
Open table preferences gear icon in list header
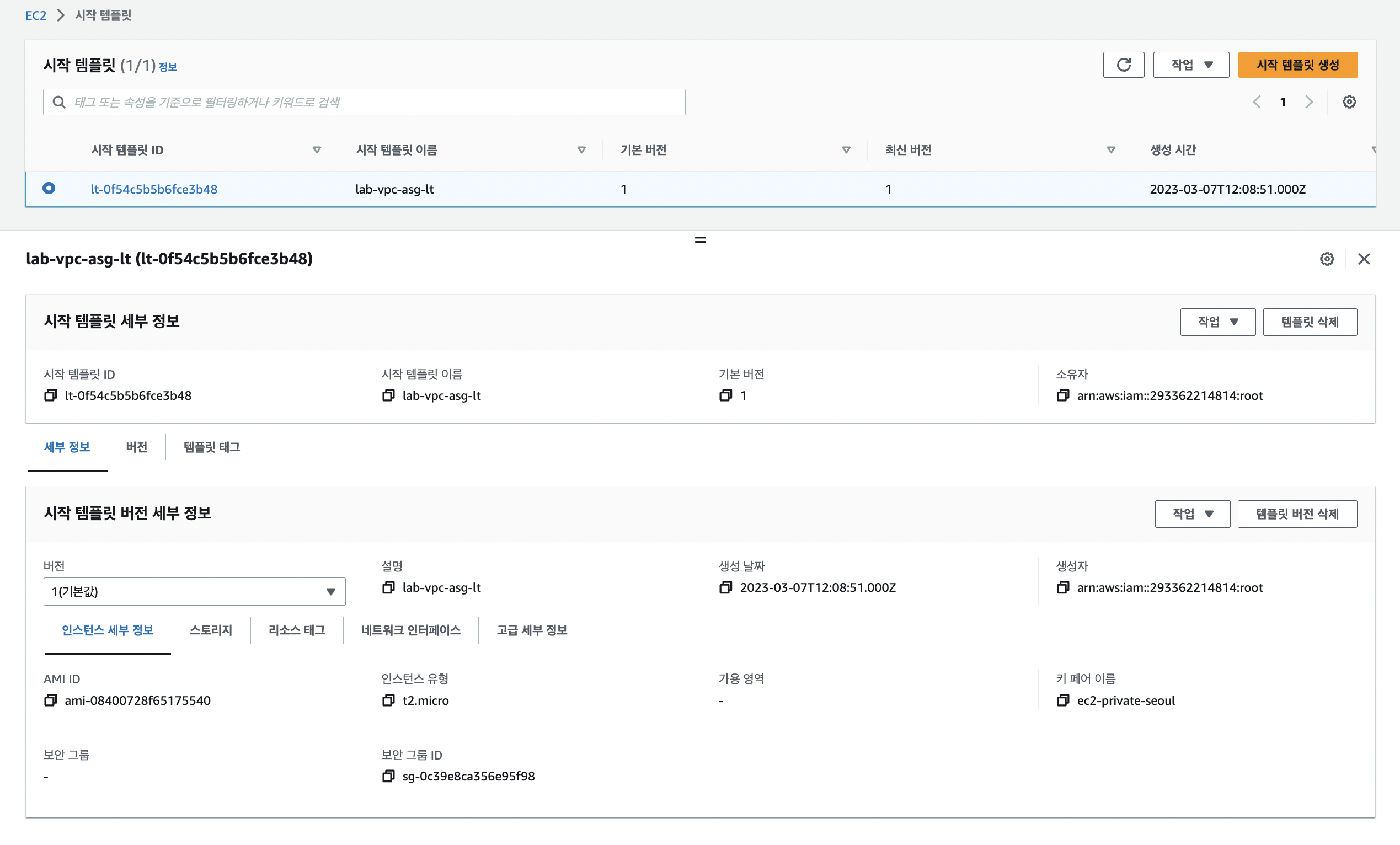1349,101
